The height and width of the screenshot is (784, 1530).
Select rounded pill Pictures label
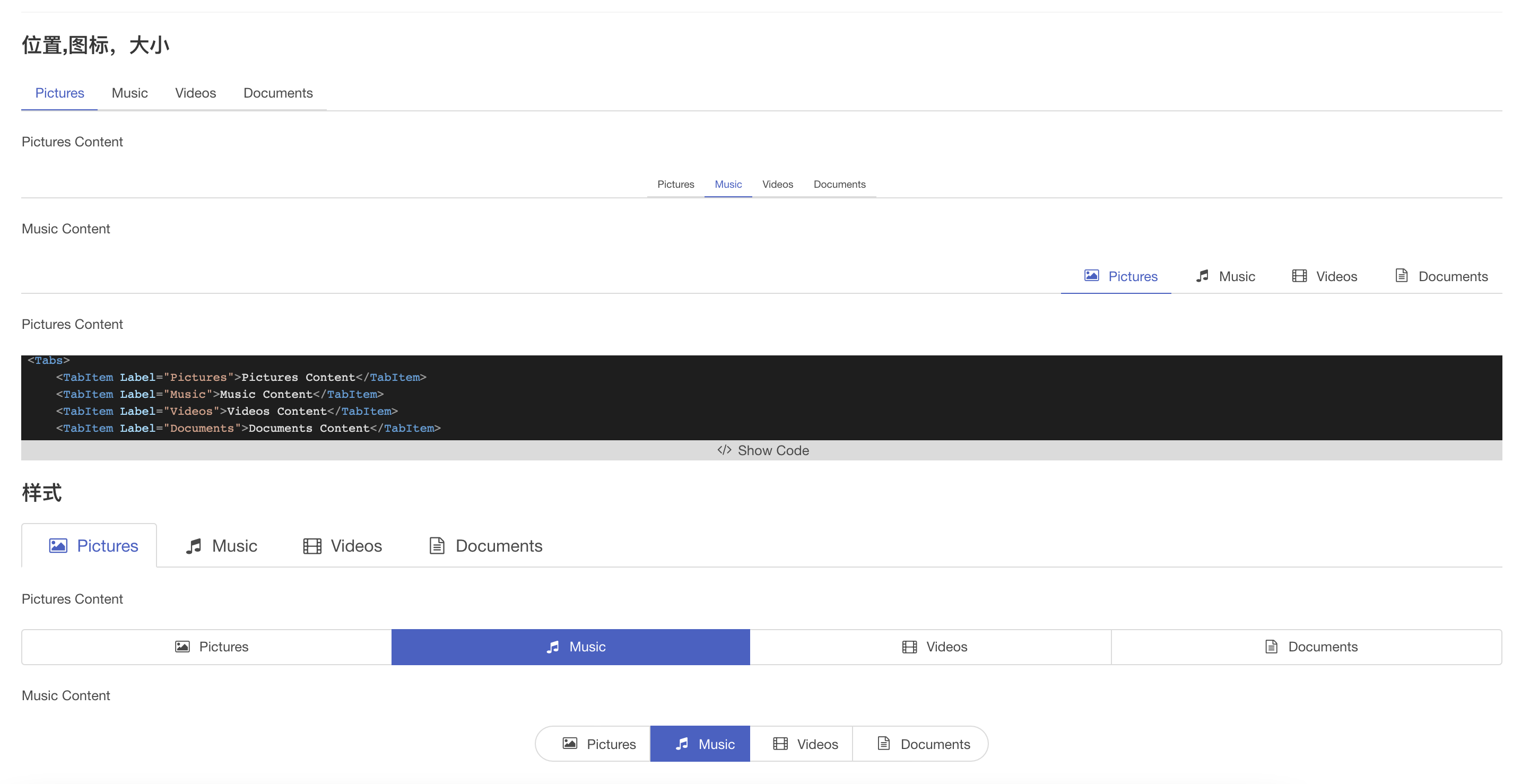pos(611,744)
